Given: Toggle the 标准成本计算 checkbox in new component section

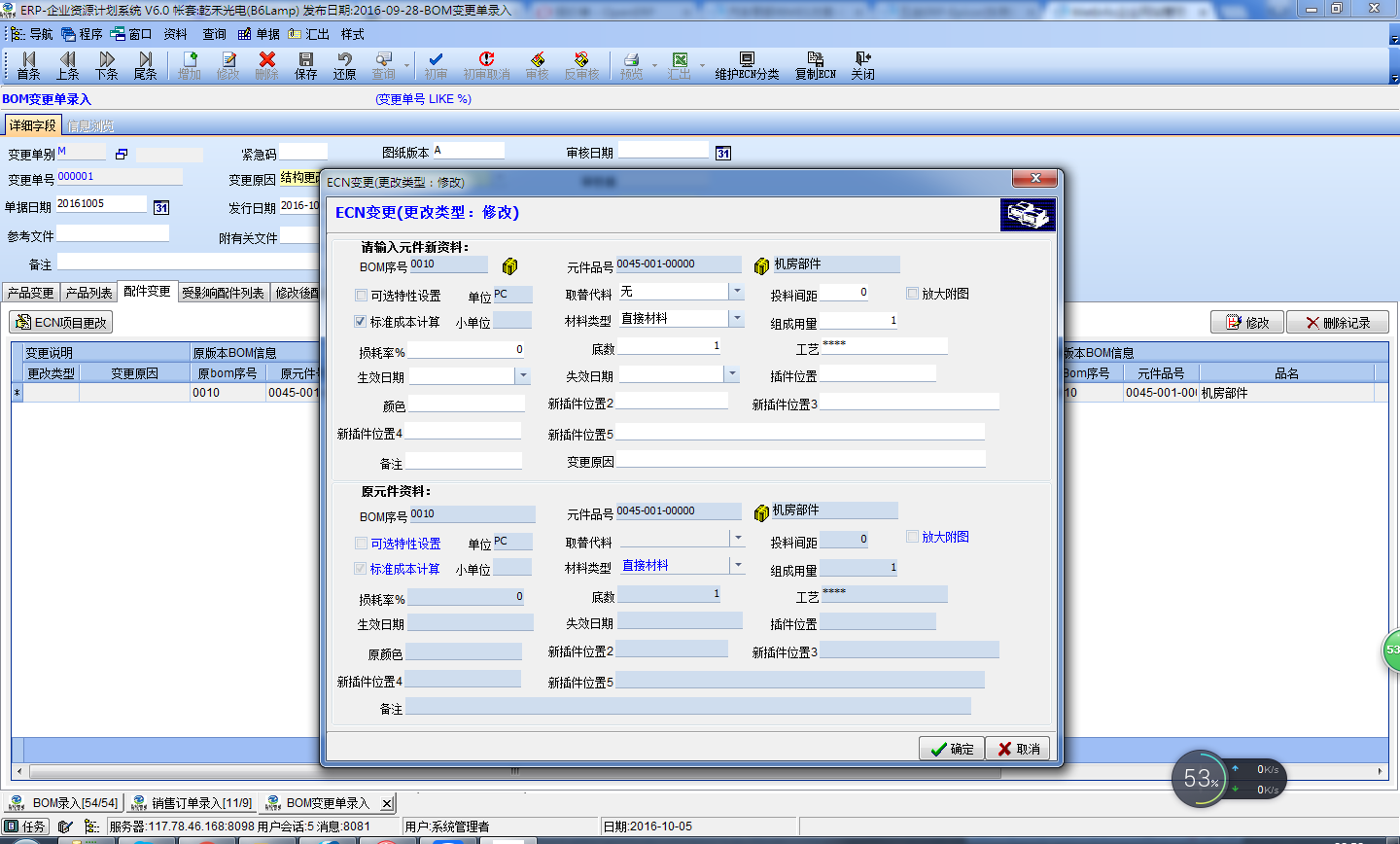Looking at the screenshot, I should (x=361, y=321).
